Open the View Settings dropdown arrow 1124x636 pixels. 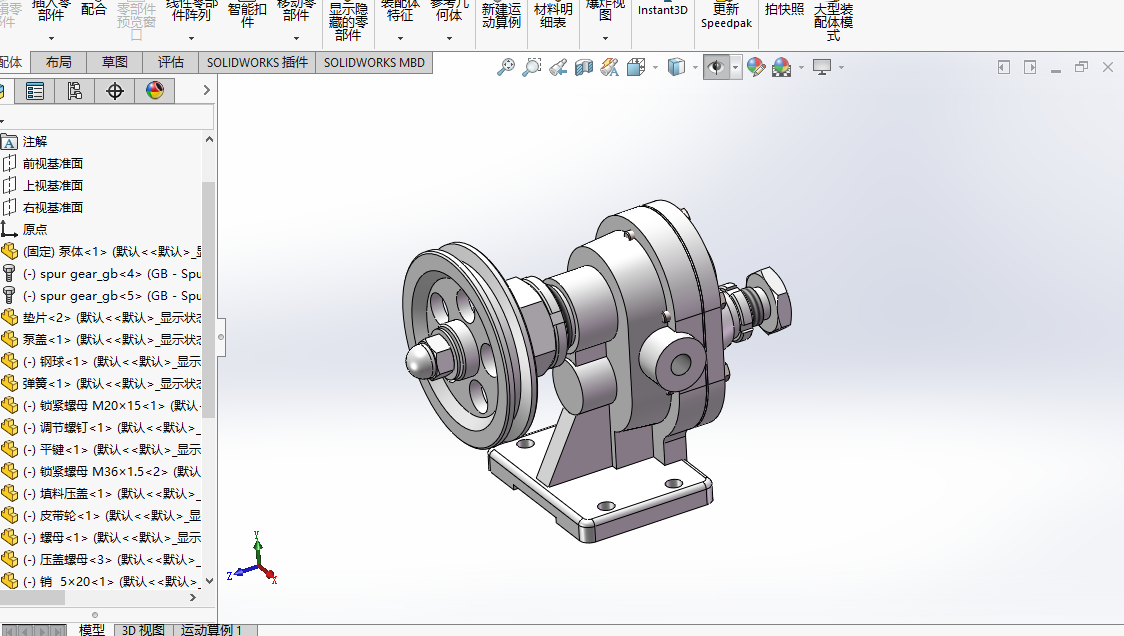click(842, 67)
